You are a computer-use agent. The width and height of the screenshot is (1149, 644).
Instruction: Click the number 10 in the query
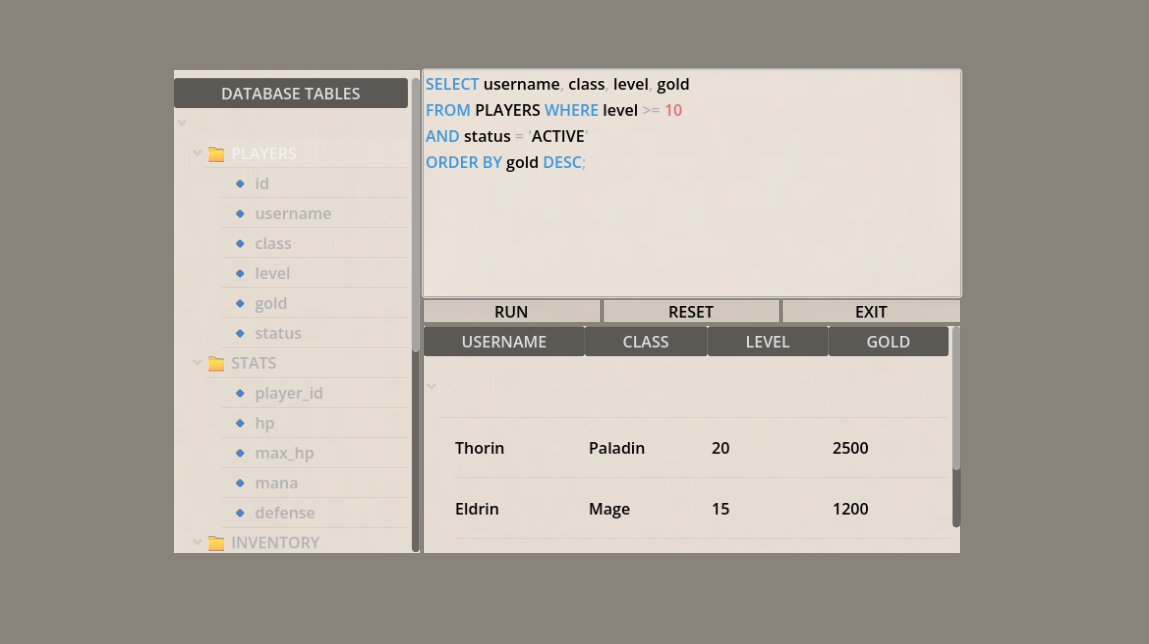click(x=673, y=111)
